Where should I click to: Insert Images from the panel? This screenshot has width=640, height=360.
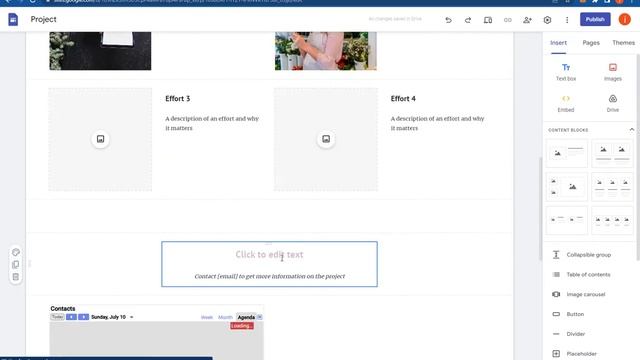point(613,72)
